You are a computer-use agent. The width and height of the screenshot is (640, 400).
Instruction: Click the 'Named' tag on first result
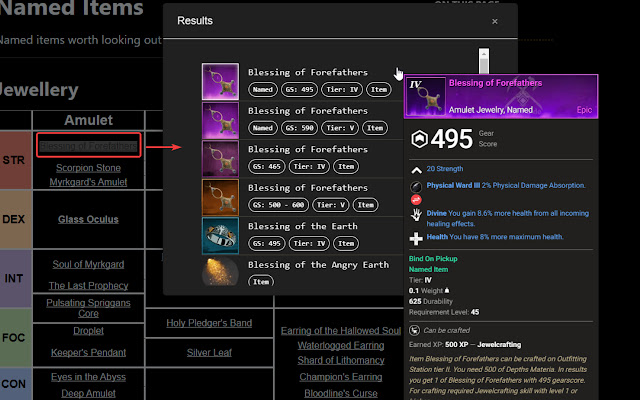[262, 90]
